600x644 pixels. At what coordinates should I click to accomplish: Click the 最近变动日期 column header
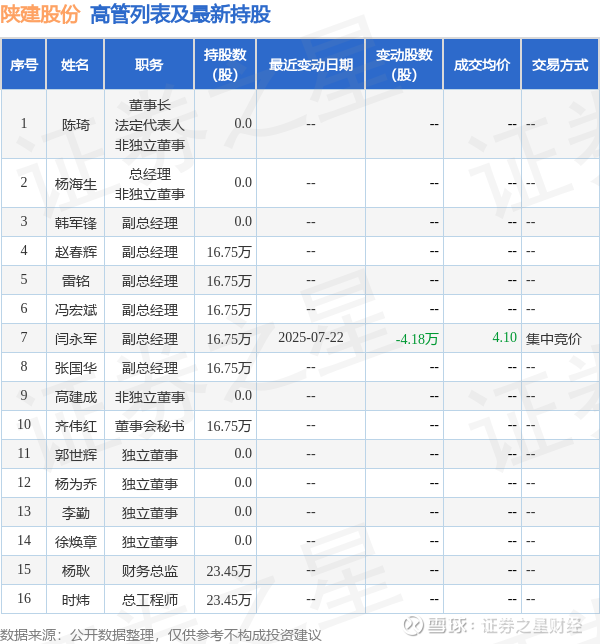(x=310, y=64)
